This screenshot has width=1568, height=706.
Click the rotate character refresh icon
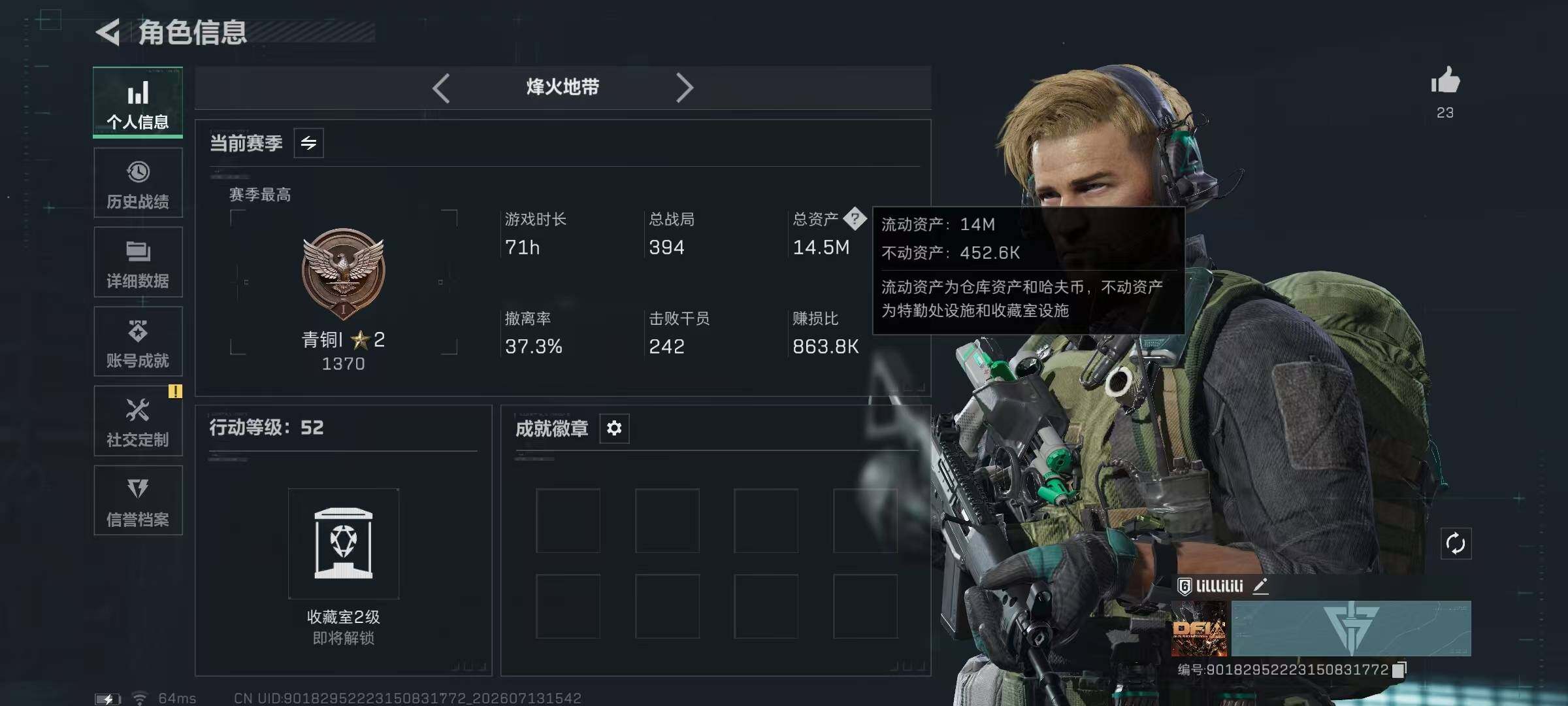pyautogui.click(x=1456, y=543)
